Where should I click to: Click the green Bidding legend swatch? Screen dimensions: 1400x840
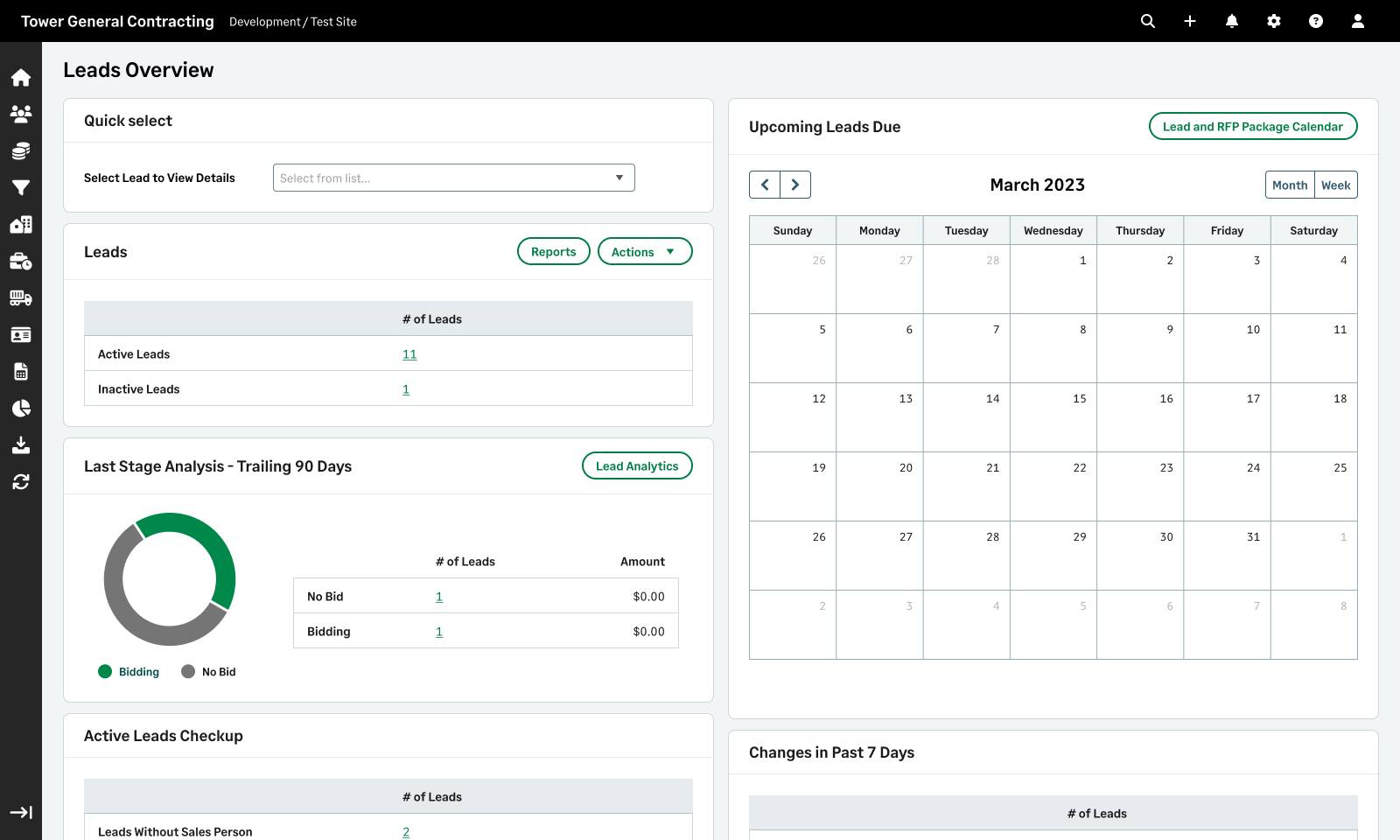105,672
